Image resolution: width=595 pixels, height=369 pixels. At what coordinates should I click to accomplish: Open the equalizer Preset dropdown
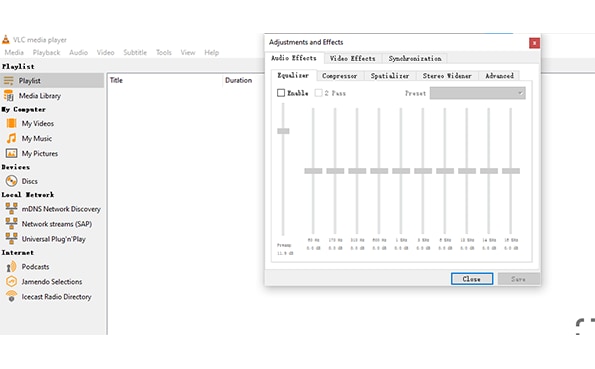pyautogui.click(x=477, y=93)
